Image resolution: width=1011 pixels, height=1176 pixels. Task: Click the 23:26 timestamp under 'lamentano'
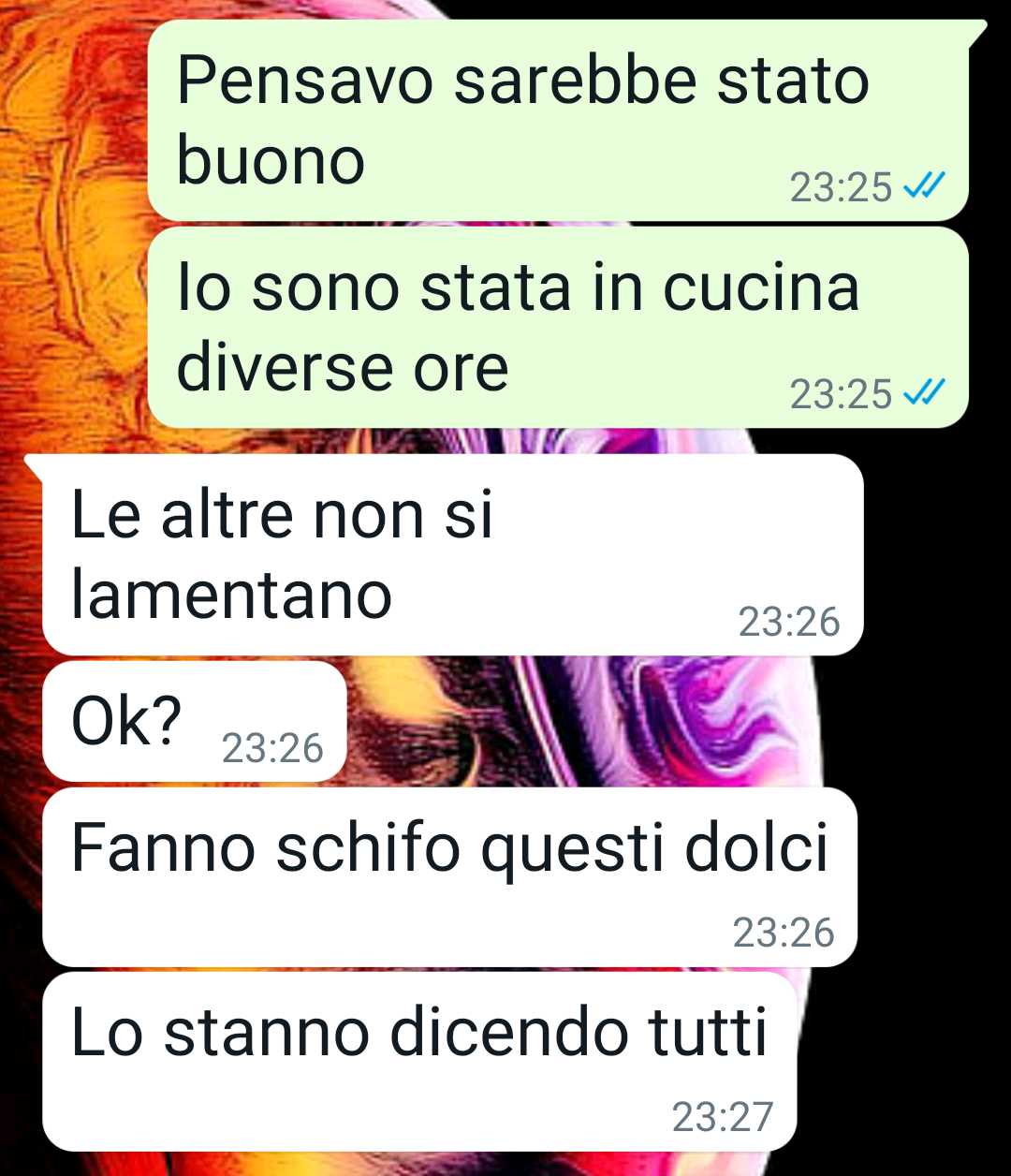[789, 623]
